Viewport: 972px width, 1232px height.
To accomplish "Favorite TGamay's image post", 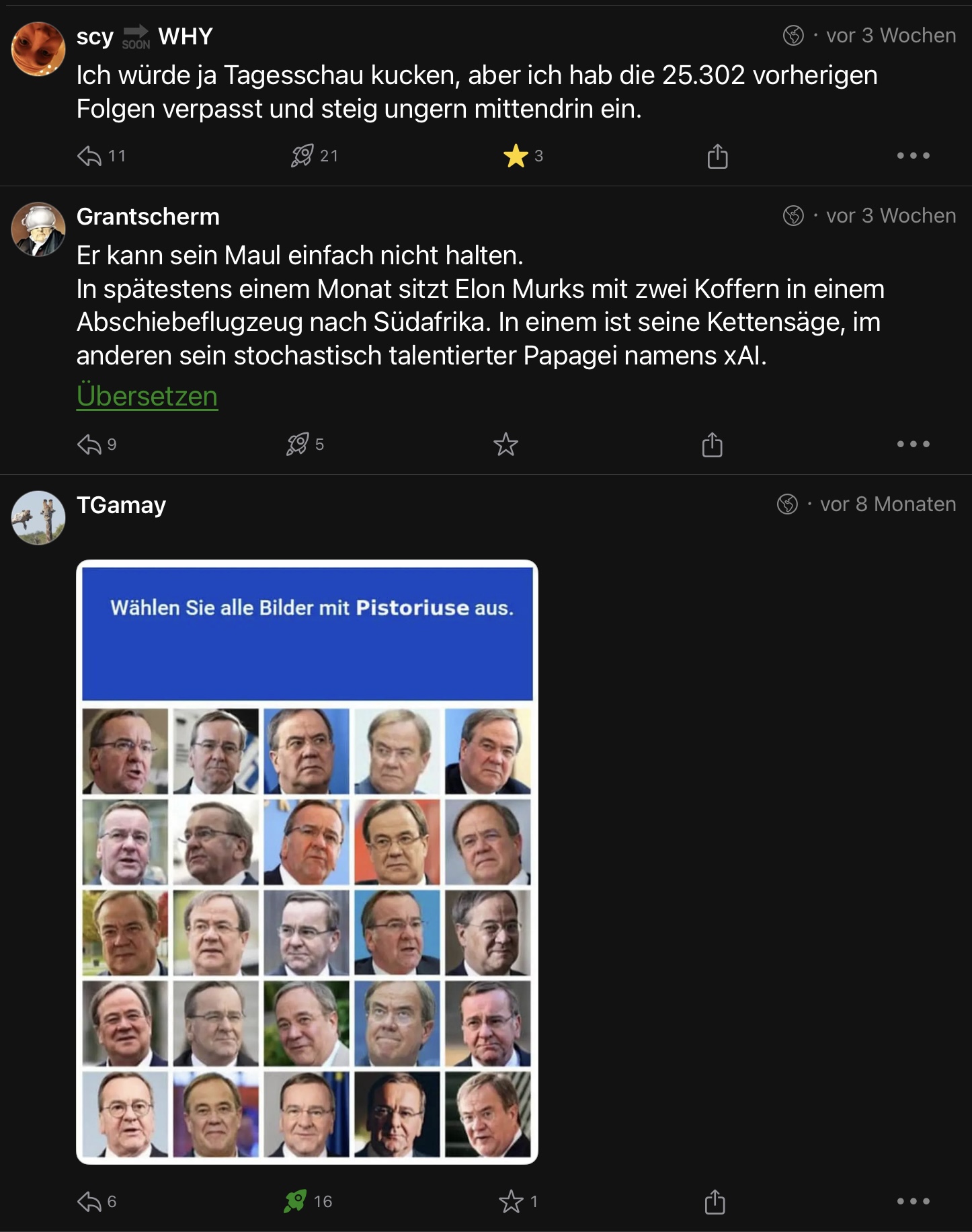I will [x=511, y=1202].
